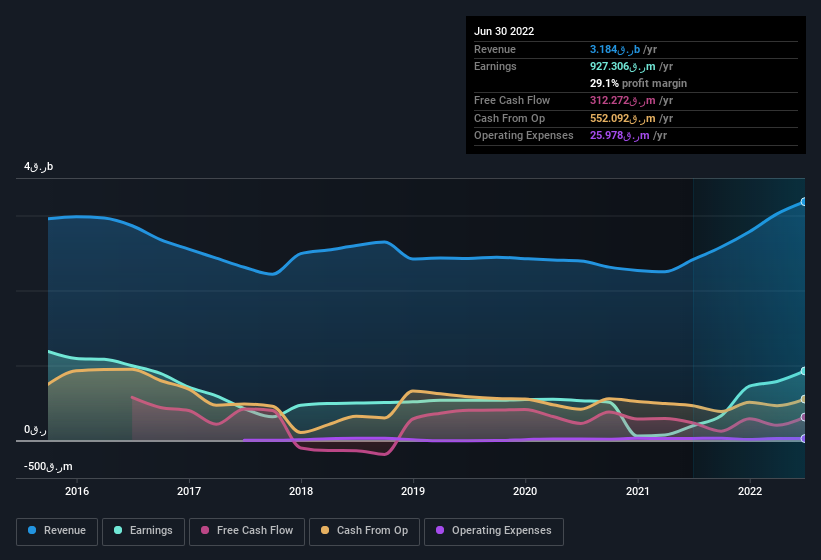
Task: Click the 29.1% profit margin text
Action: [x=638, y=83]
